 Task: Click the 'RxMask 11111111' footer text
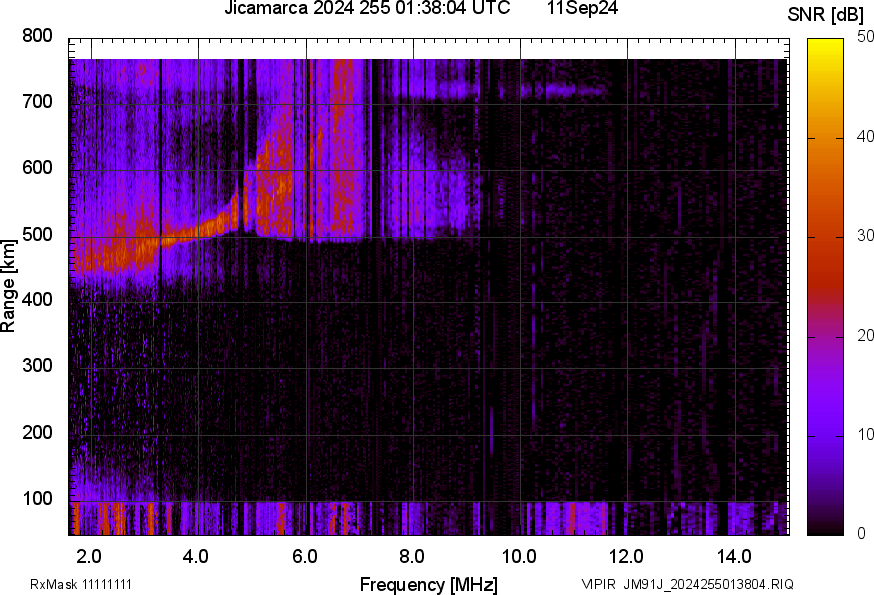pyautogui.click(x=81, y=584)
